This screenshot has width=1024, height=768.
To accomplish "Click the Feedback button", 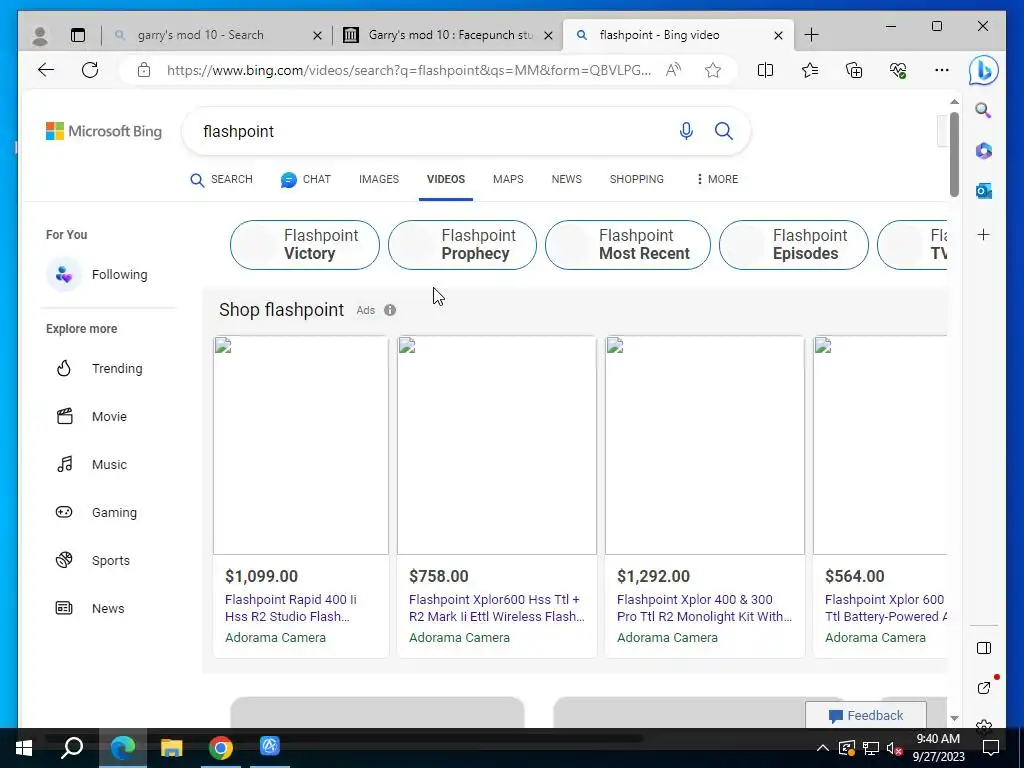I will (866, 716).
